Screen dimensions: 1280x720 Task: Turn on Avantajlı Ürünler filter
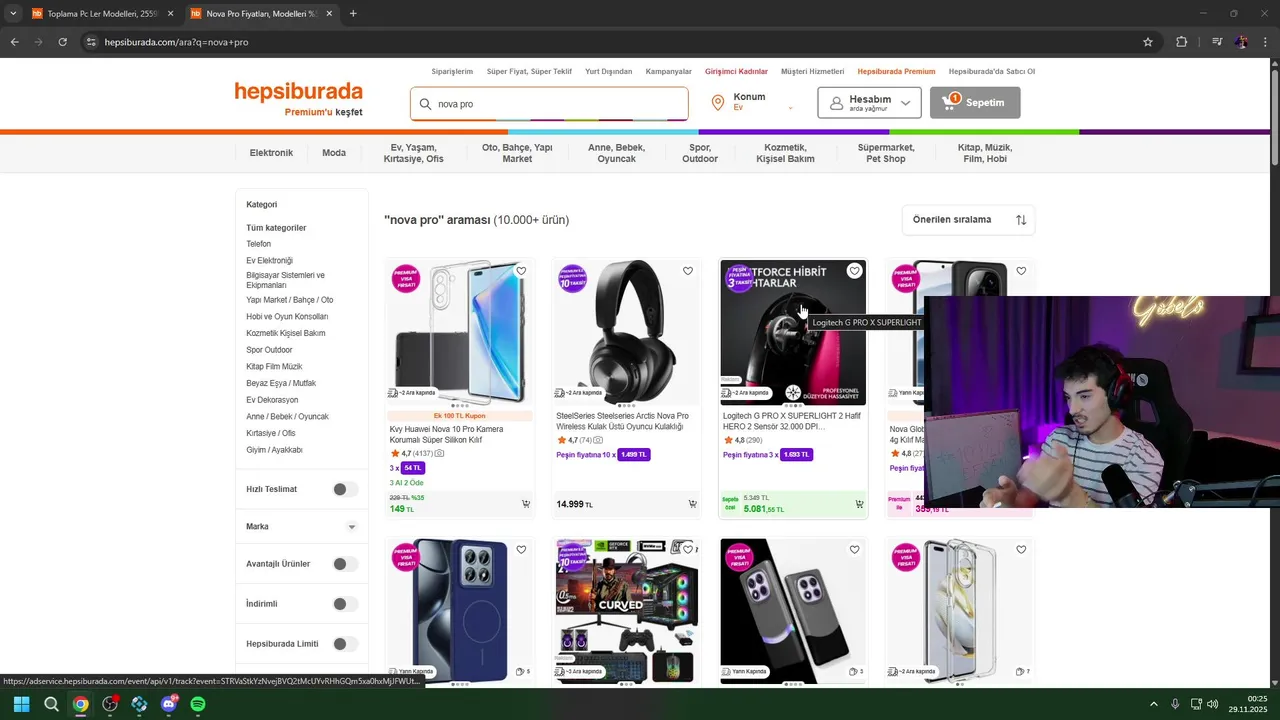(345, 564)
